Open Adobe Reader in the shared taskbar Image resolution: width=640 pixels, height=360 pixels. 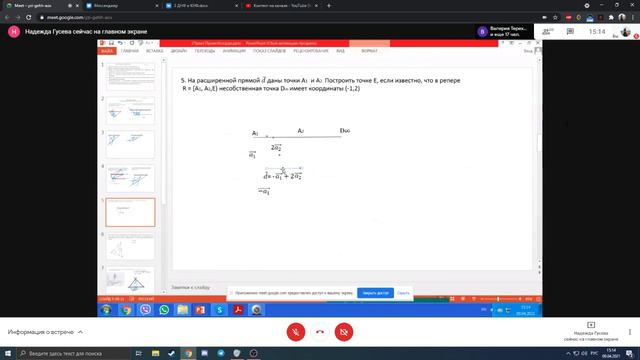click(238, 310)
